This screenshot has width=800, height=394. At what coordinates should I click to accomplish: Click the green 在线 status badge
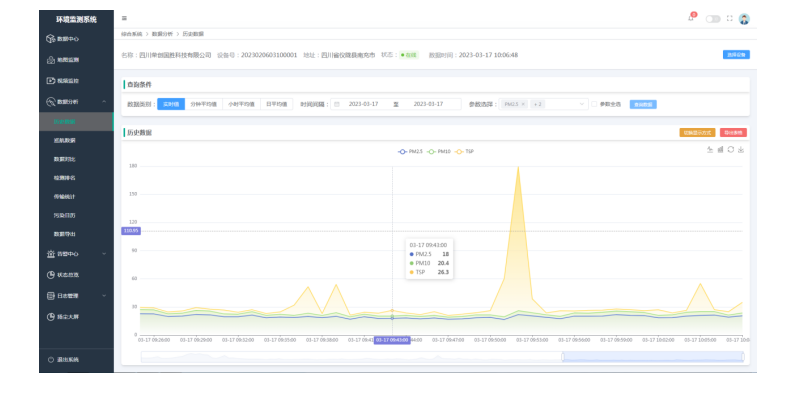tap(409, 55)
